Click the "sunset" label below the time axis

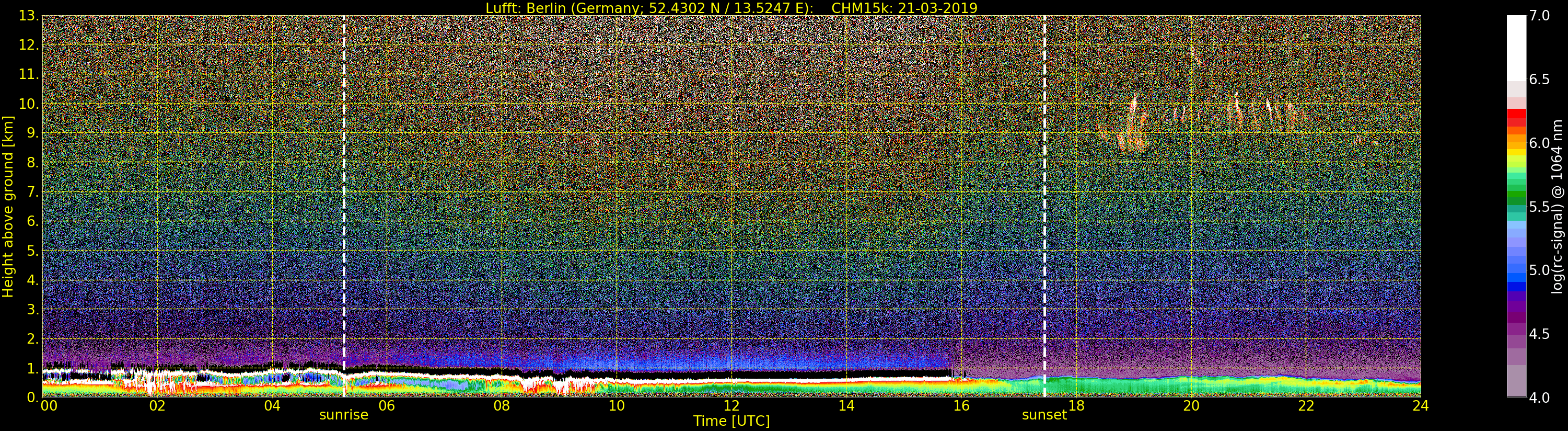(x=1044, y=415)
